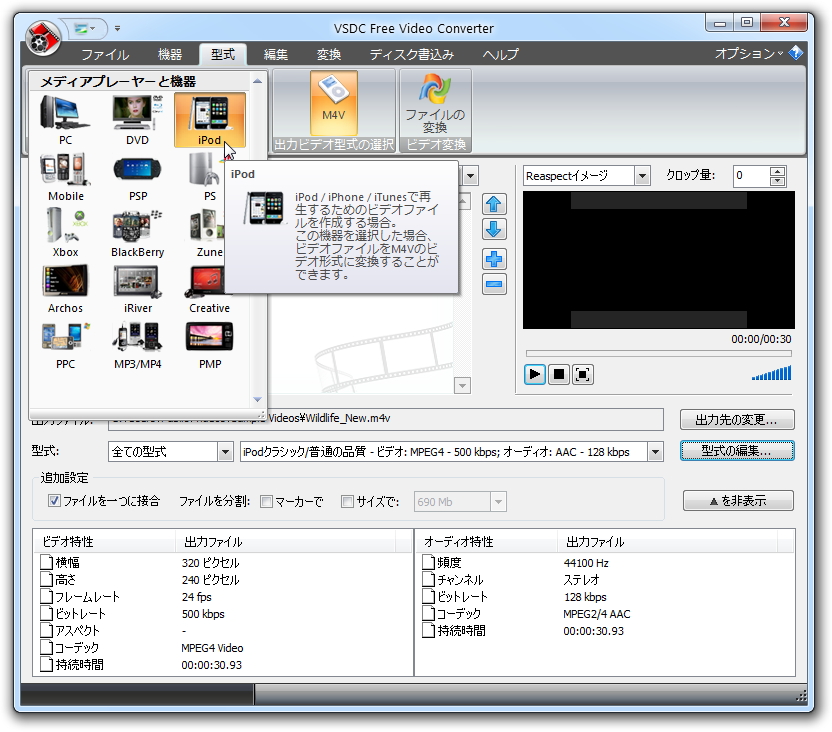
Task: Open the ディスク書込み tab
Action: point(412,55)
